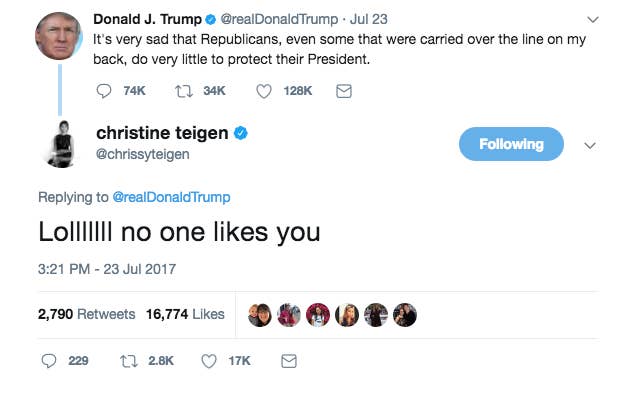This screenshot has height=398, width=635.
Task: Open christine teigen's profile picture
Action: tap(62, 144)
